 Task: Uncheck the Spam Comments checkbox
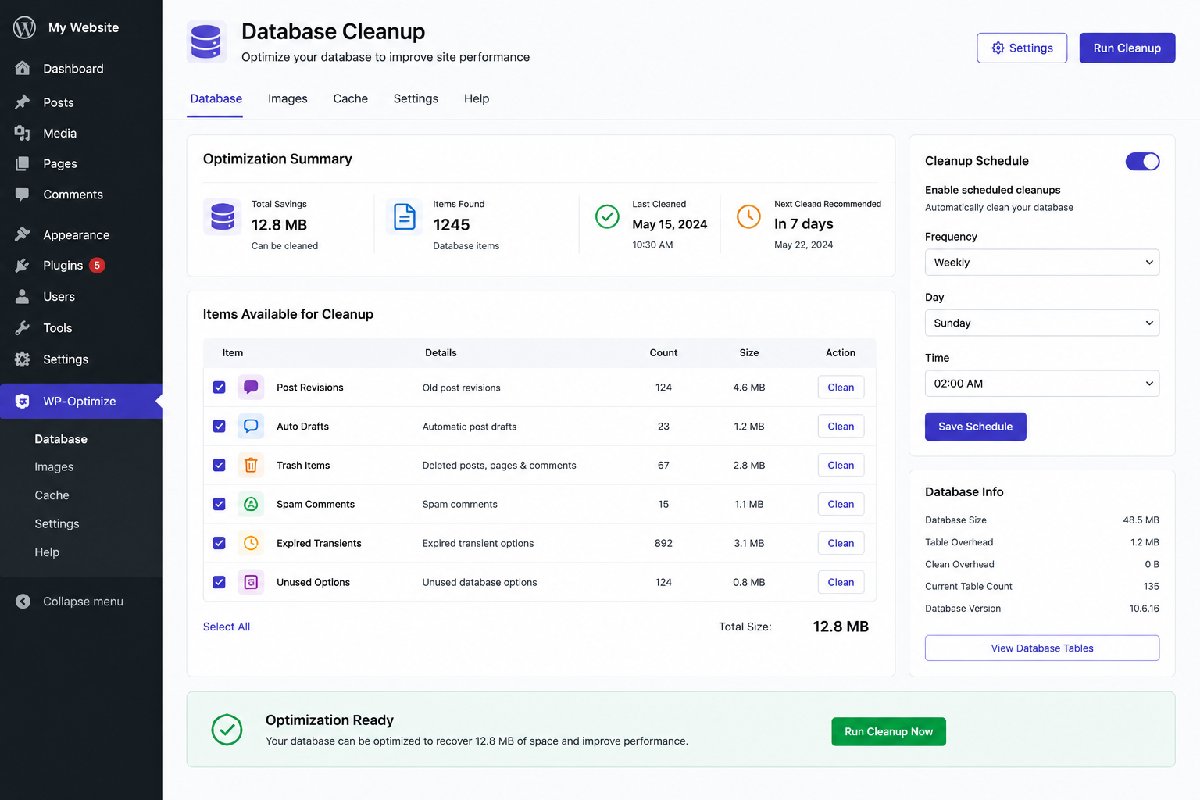[219, 504]
